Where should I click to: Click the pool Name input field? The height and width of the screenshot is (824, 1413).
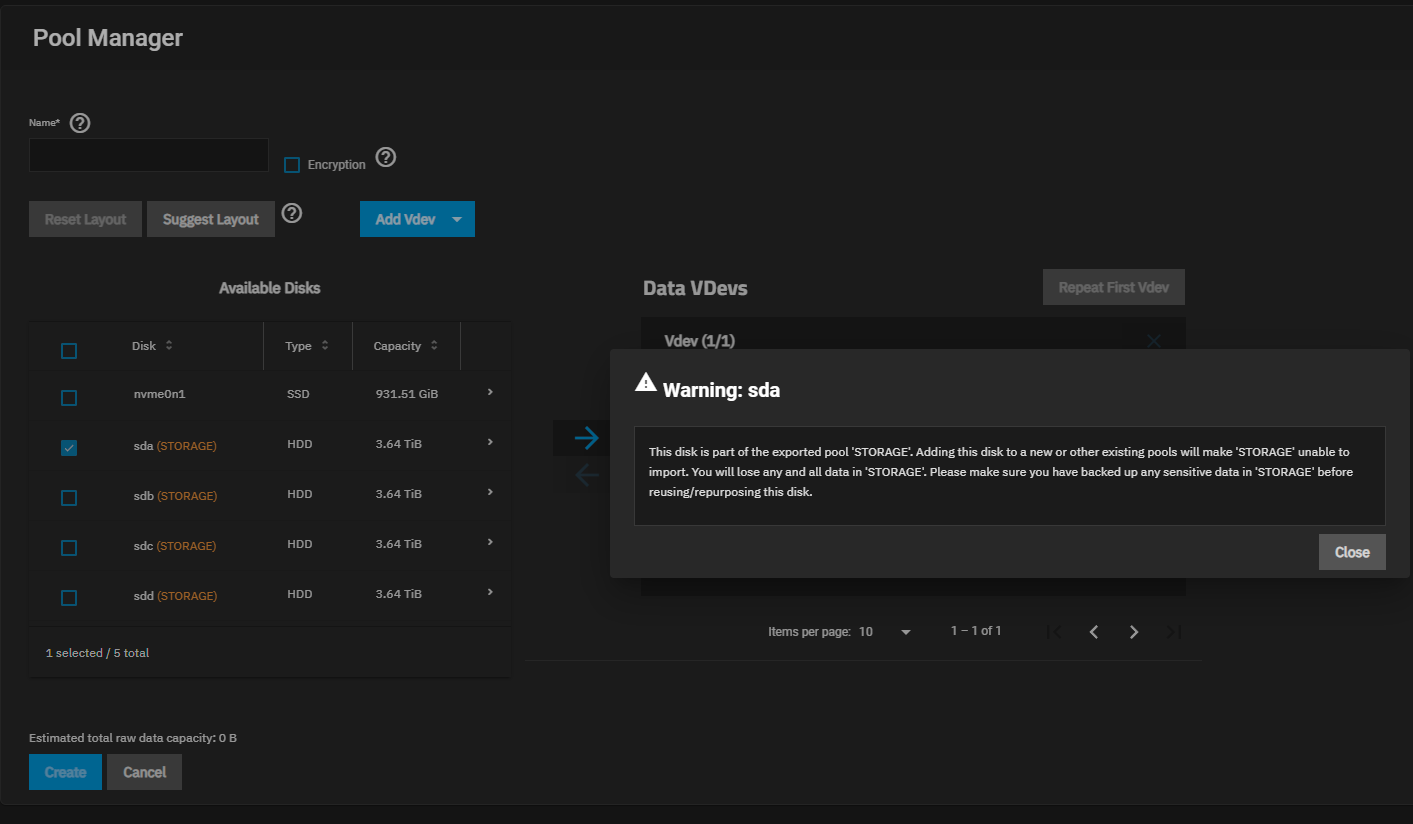tap(149, 155)
